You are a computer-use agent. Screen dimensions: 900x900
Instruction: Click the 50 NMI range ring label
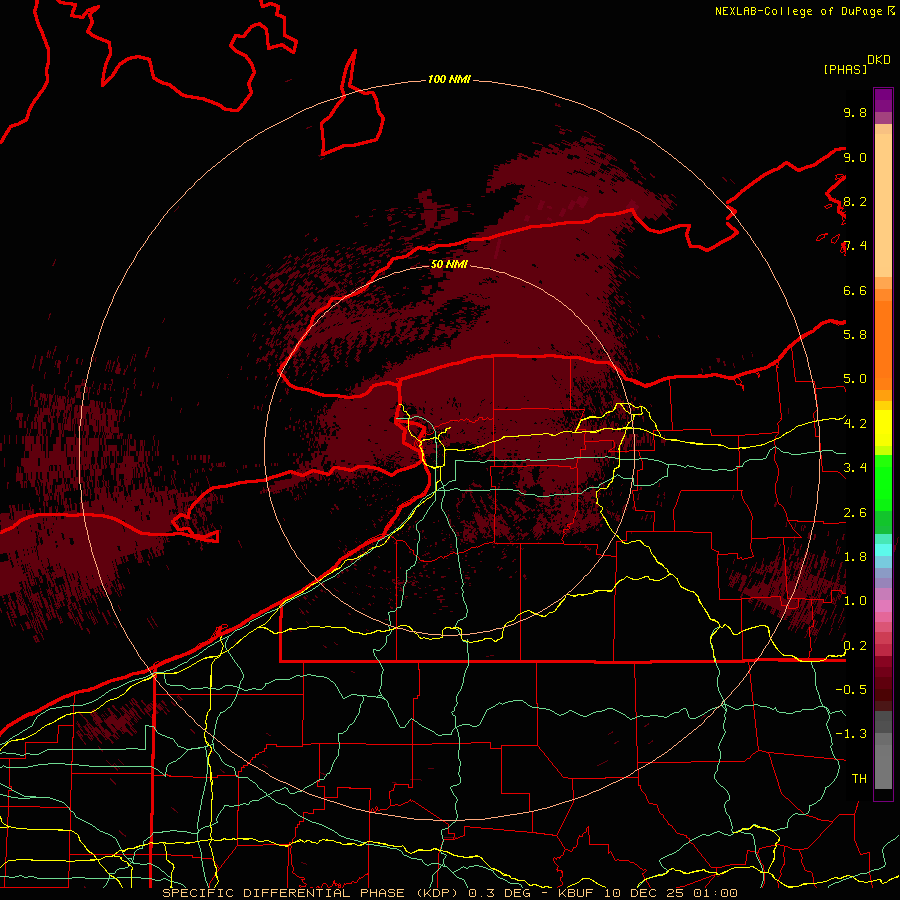[x=449, y=265]
